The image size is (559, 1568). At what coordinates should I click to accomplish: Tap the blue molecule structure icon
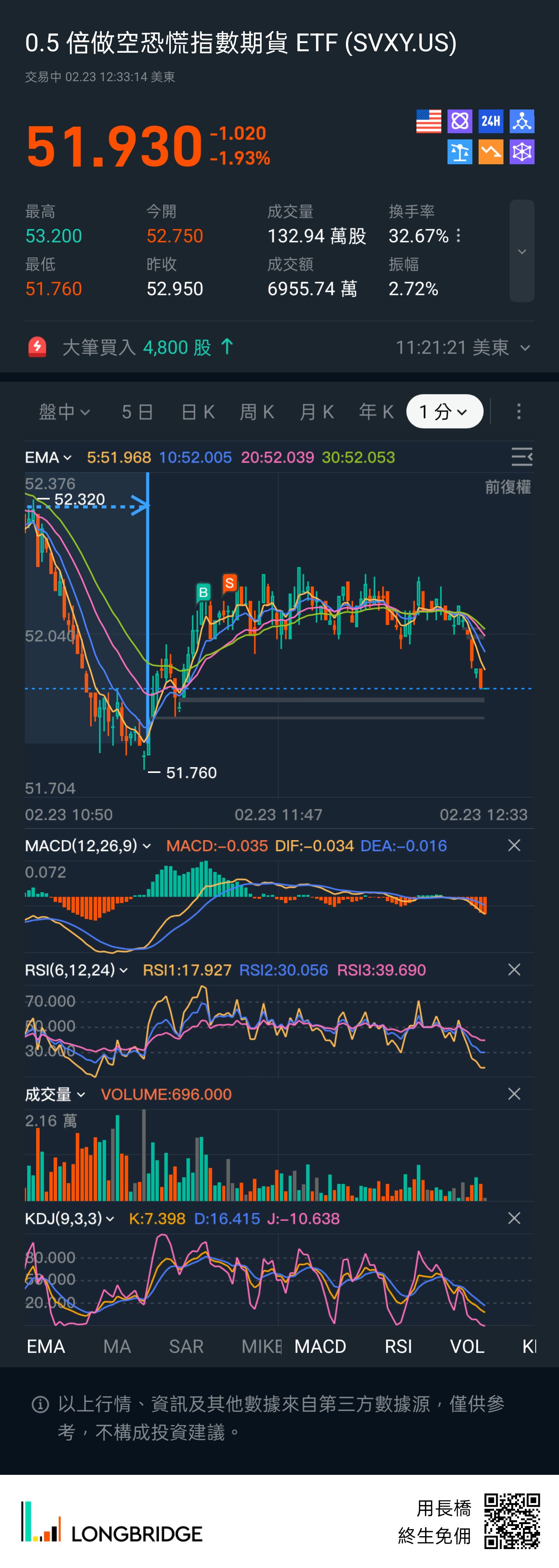click(522, 121)
